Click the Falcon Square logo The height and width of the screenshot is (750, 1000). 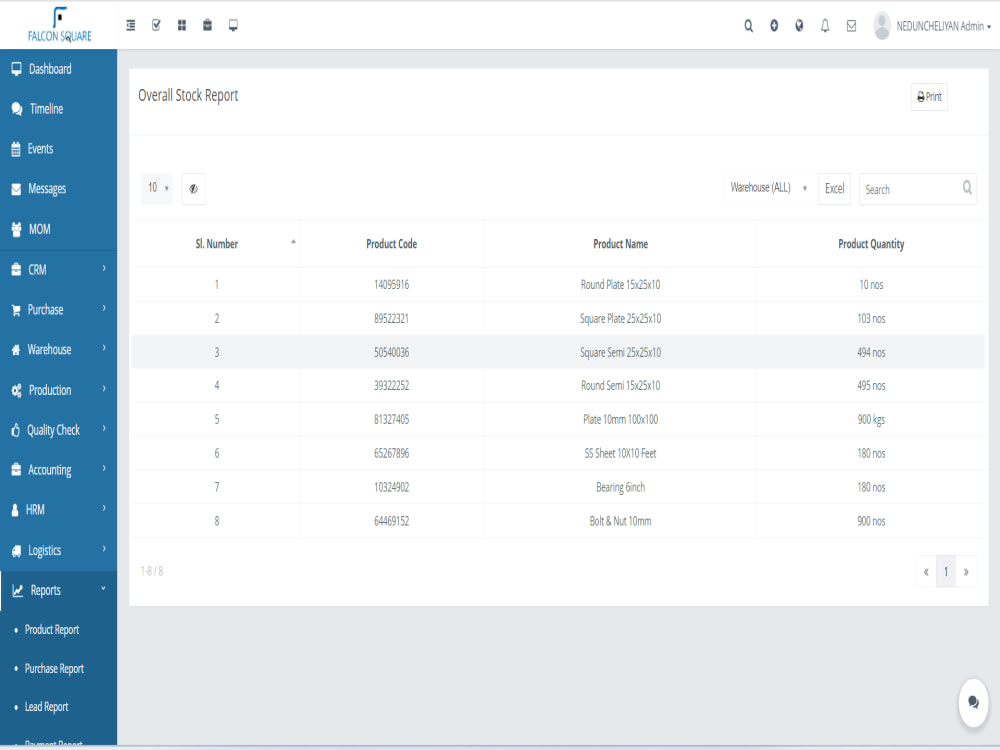[59, 26]
